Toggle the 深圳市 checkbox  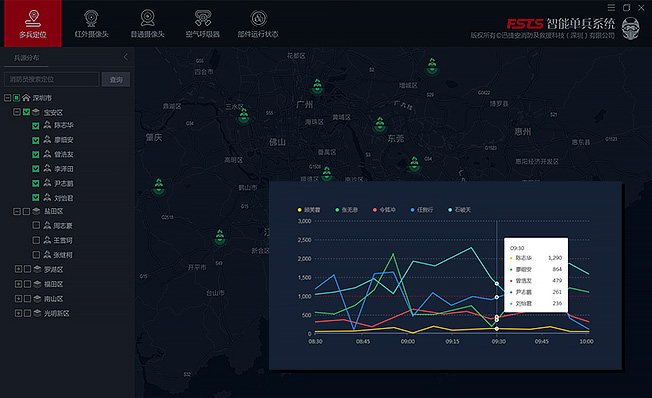(x=16, y=98)
